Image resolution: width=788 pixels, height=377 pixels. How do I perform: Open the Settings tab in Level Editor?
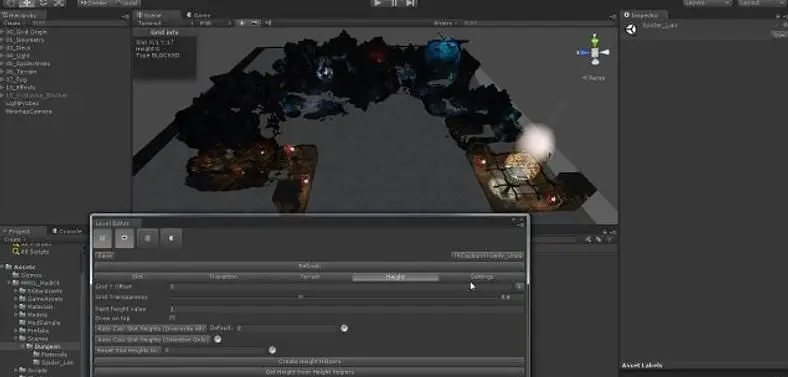(x=481, y=277)
